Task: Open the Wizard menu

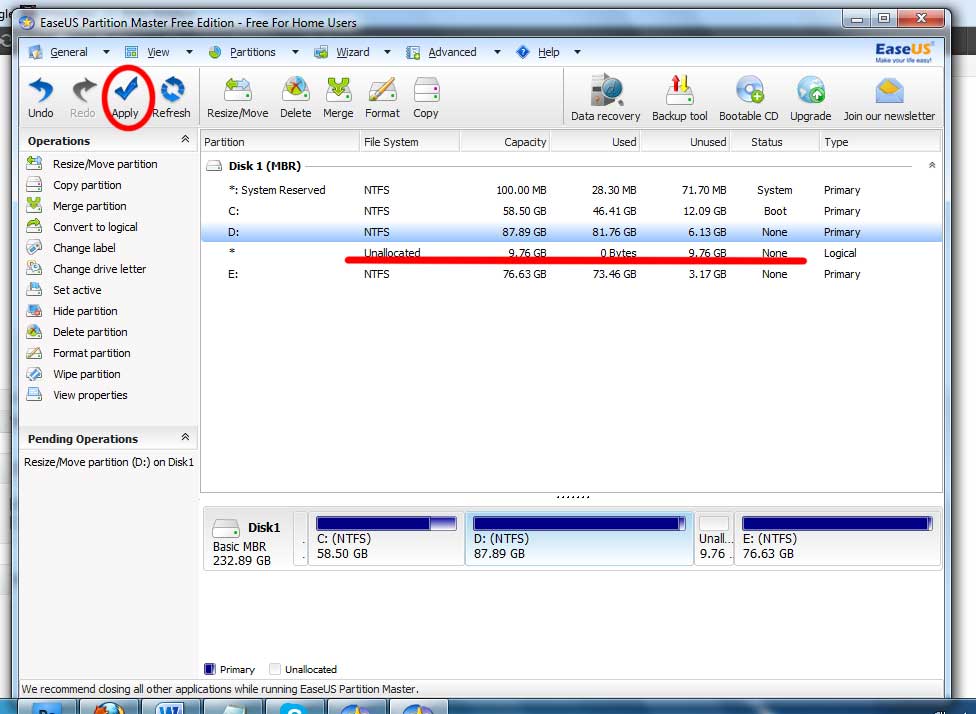Action: [342, 52]
